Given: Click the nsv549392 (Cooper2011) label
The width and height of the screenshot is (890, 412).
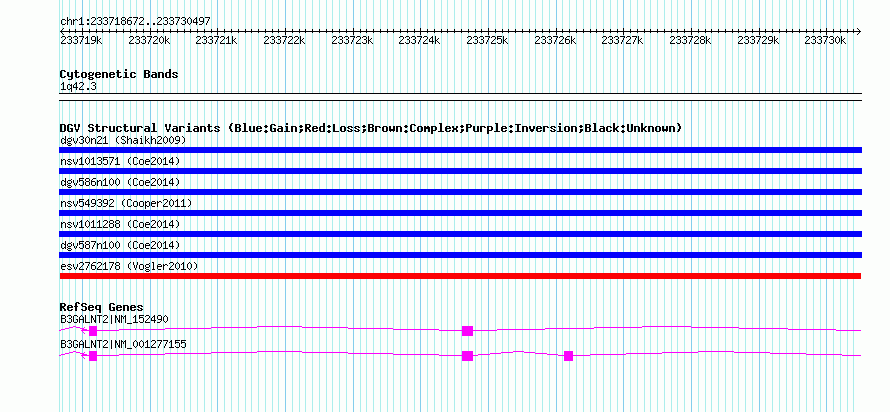Looking at the screenshot, I should (126, 203).
